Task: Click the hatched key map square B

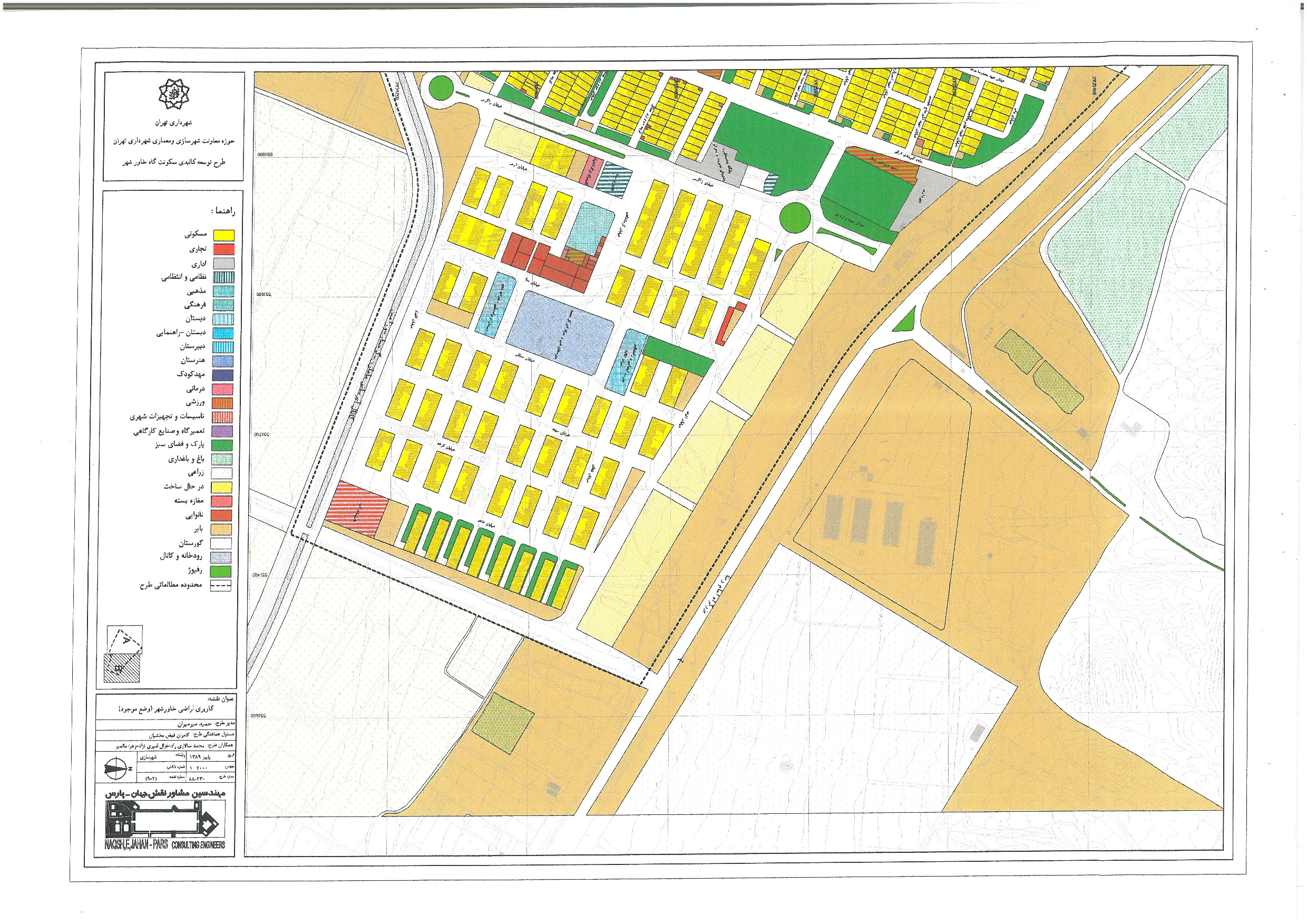Action: [x=121, y=668]
